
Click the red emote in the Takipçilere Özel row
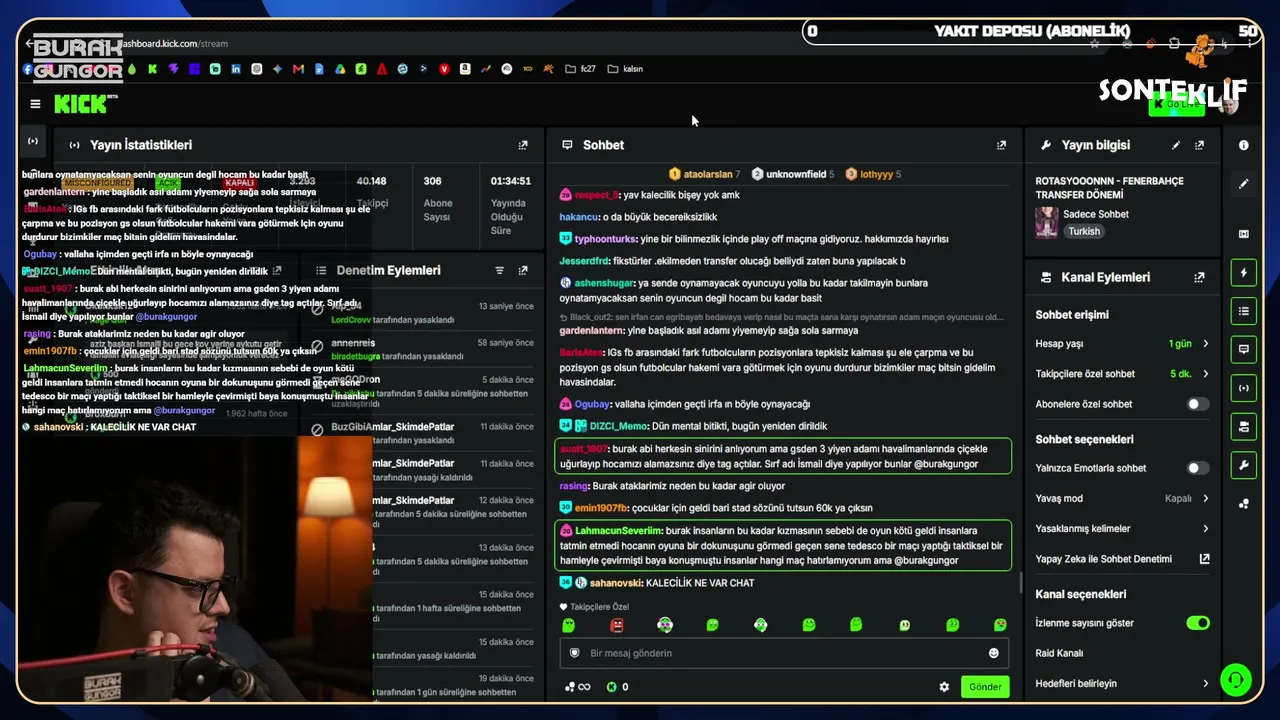click(x=617, y=625)
